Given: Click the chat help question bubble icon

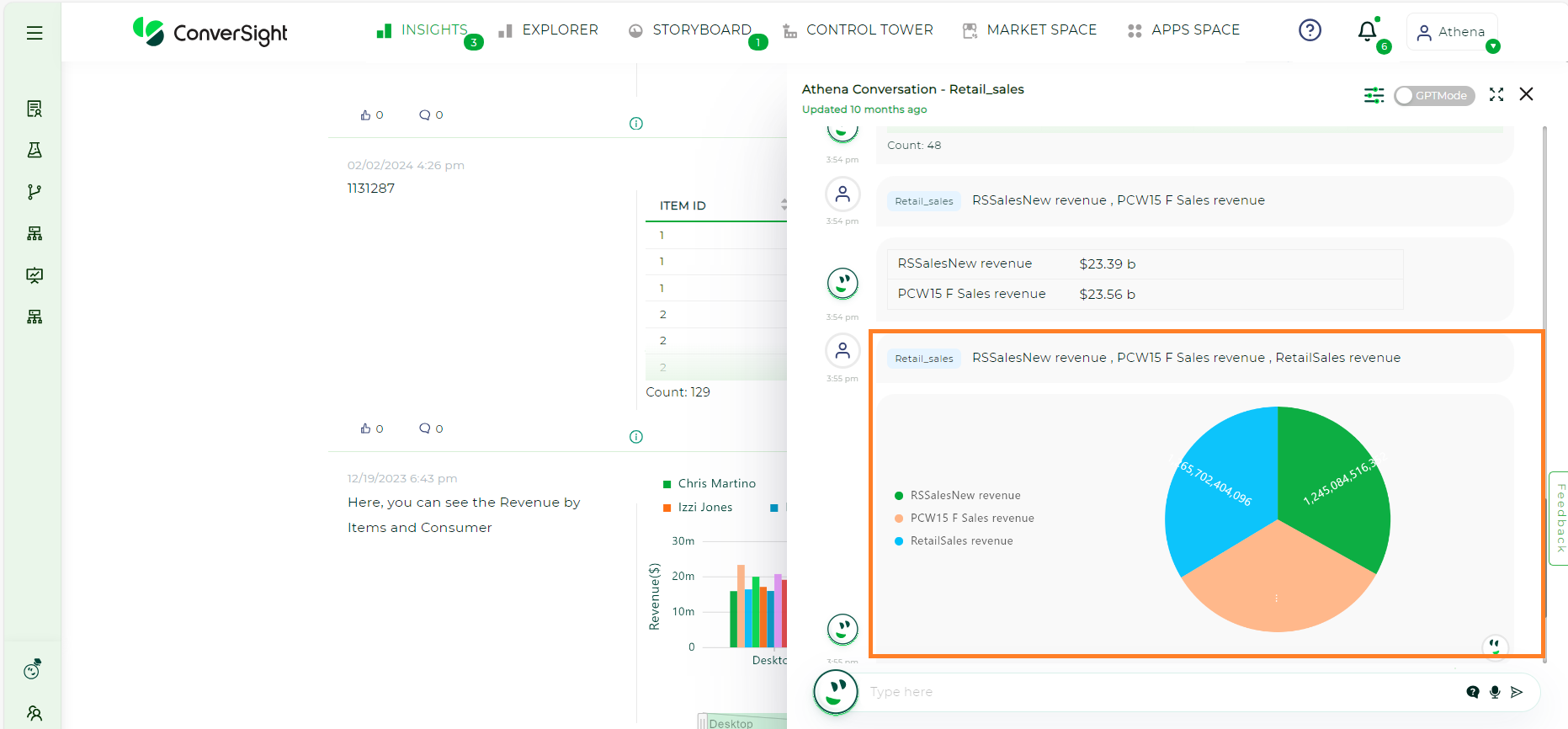Looking at the screenshot, I should click(1472, 692).
